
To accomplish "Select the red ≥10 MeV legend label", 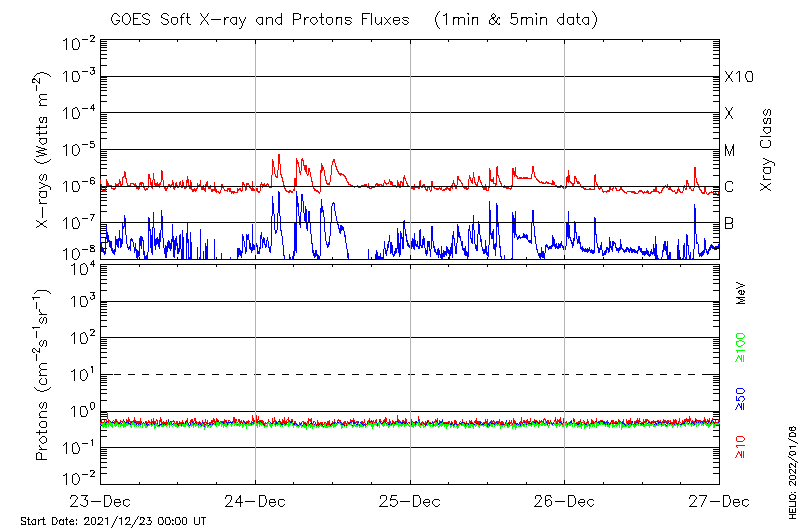I will pos(741,448).
